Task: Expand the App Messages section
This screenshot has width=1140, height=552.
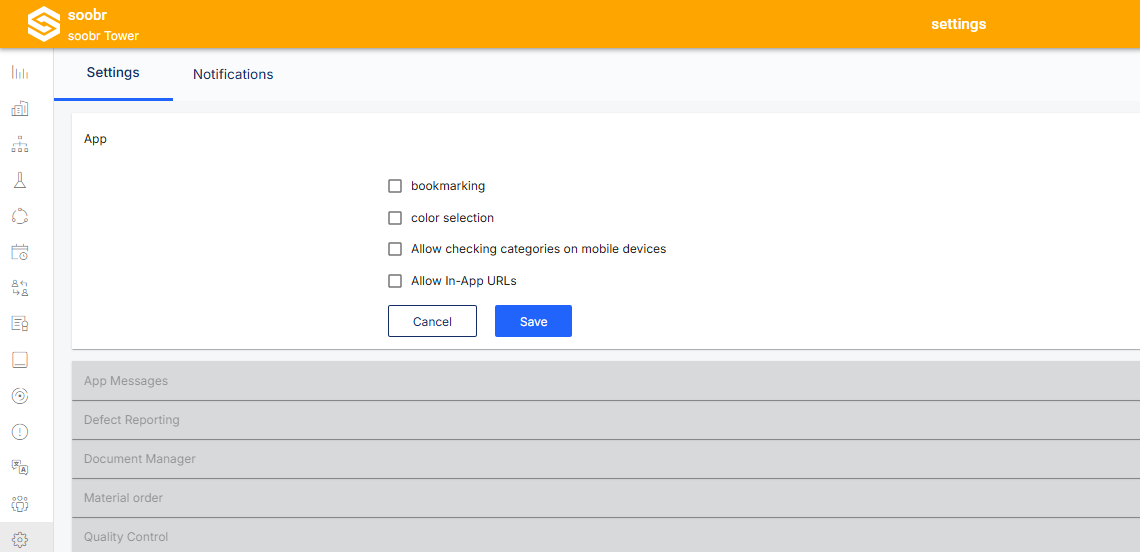Action: pos(606,381)
